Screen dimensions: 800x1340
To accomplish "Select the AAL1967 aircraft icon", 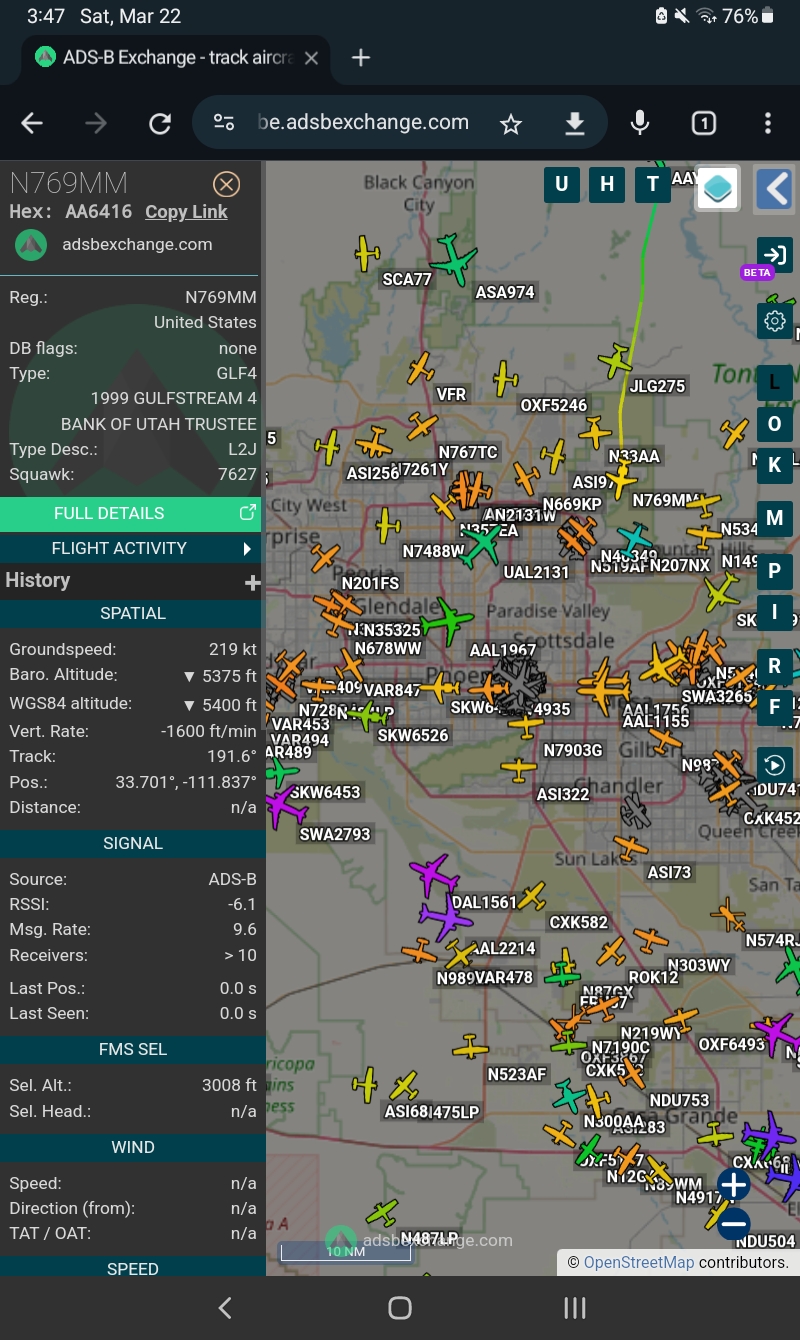I will (447, 622).
